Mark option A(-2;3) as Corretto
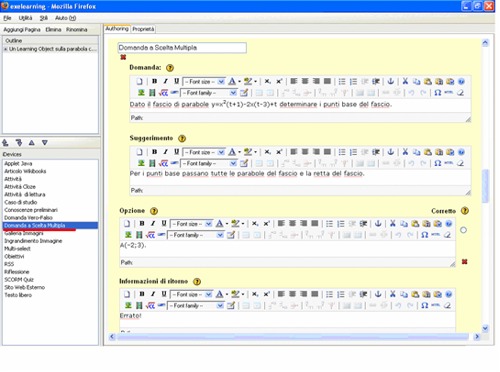Screen dimensions: 500x372 point(463,230)
